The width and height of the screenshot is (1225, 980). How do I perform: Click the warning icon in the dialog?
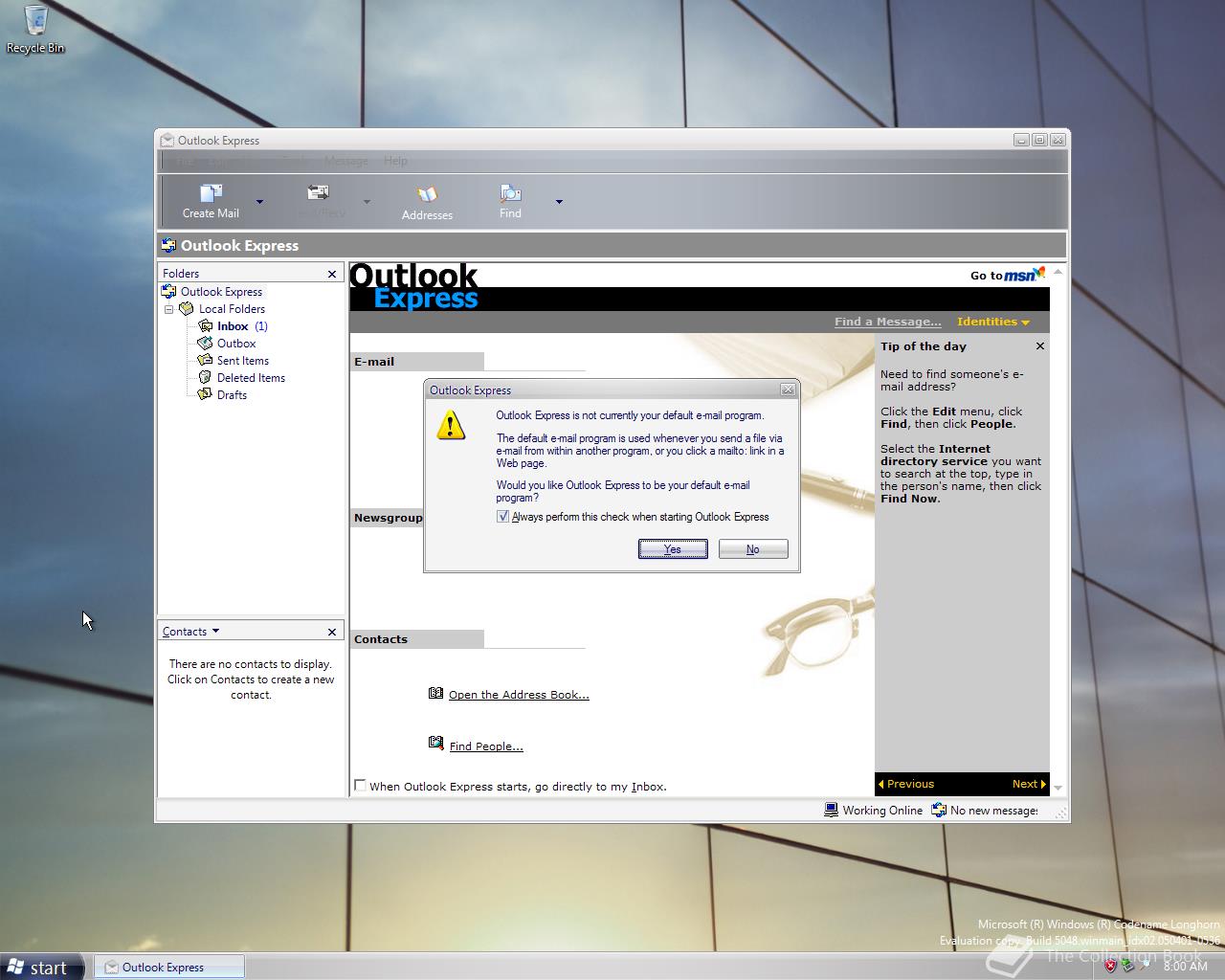pos(451,425)
